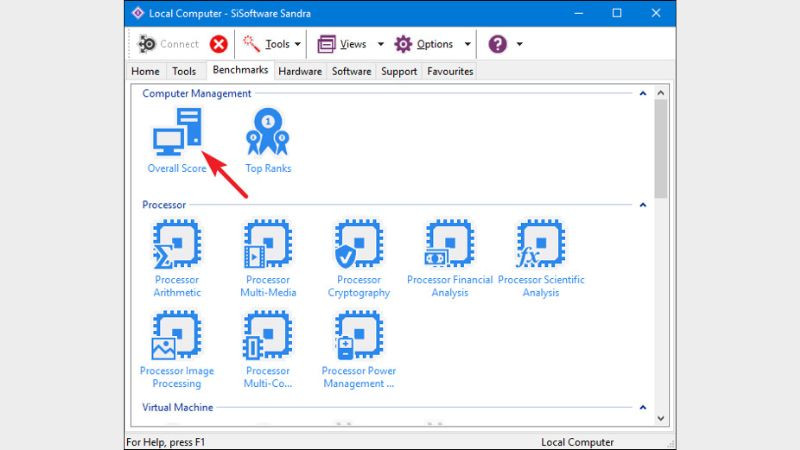
Task: Switch to the Software tab
Action: pos(352,71)
